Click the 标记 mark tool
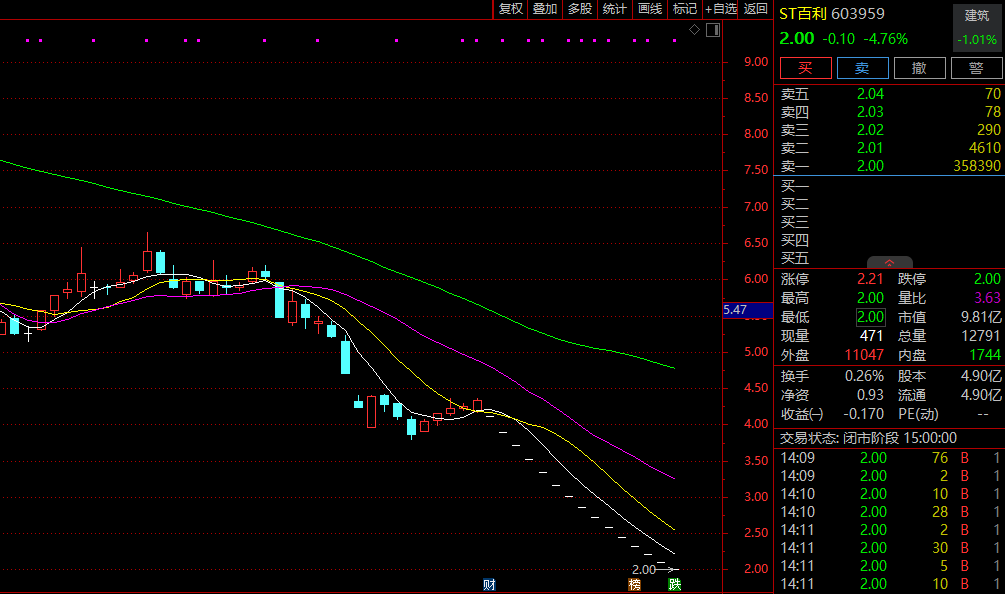Image resolution: width=1005 pixels, height=594 pixels. pyautogui.click(x=685, y=9)
